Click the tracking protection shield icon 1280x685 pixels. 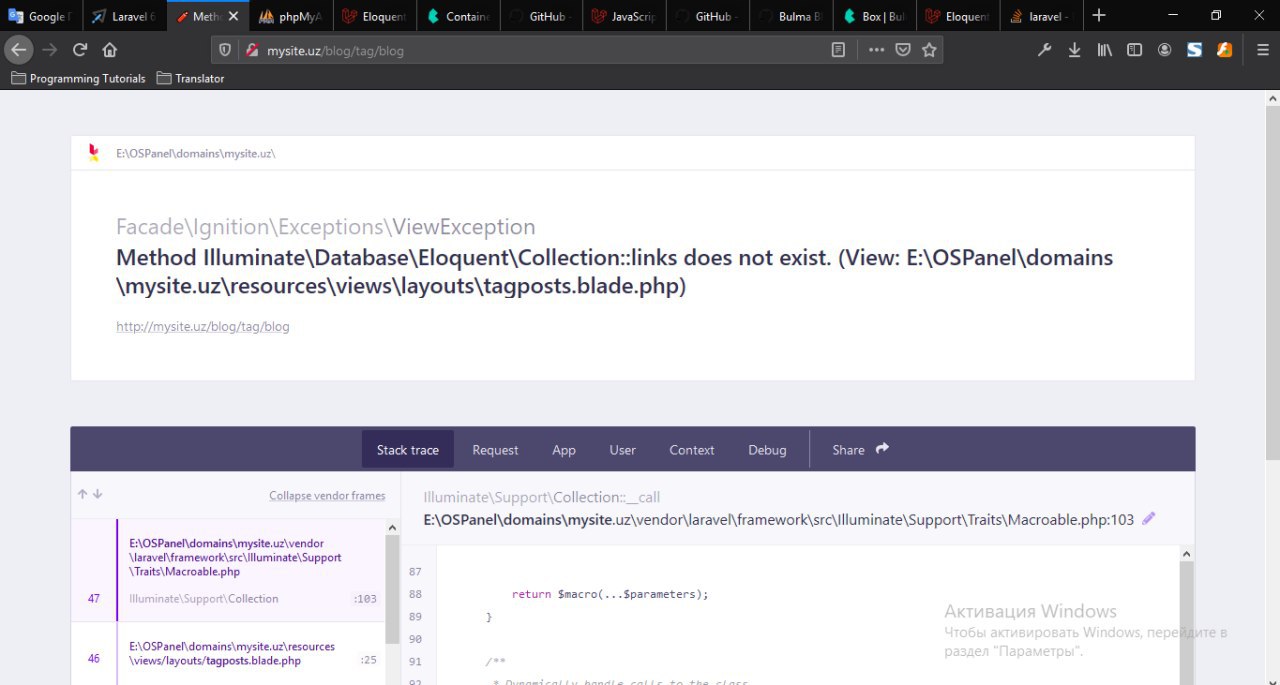pos(225,50)
